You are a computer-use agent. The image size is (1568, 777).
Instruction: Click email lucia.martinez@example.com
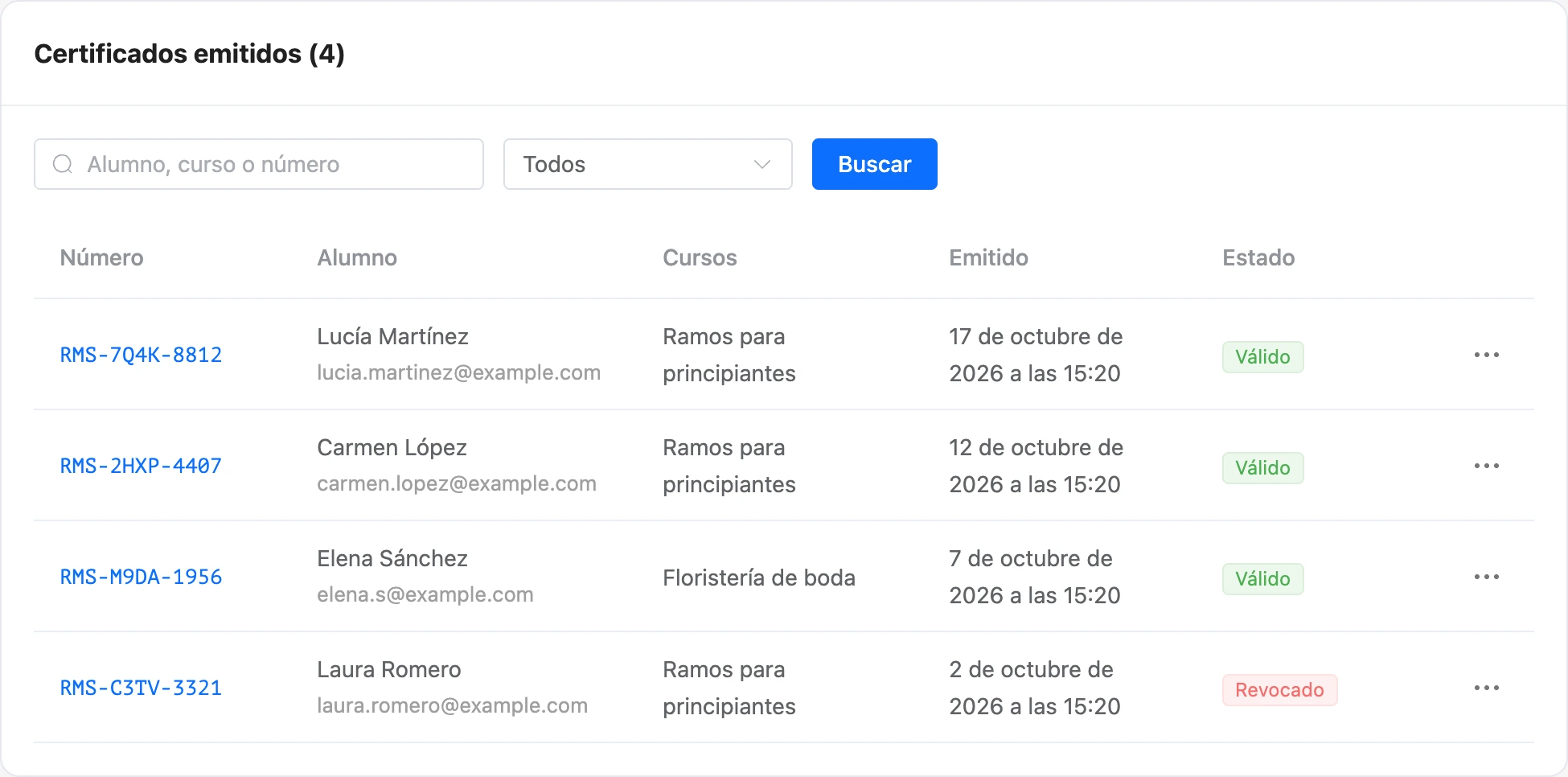458,372
